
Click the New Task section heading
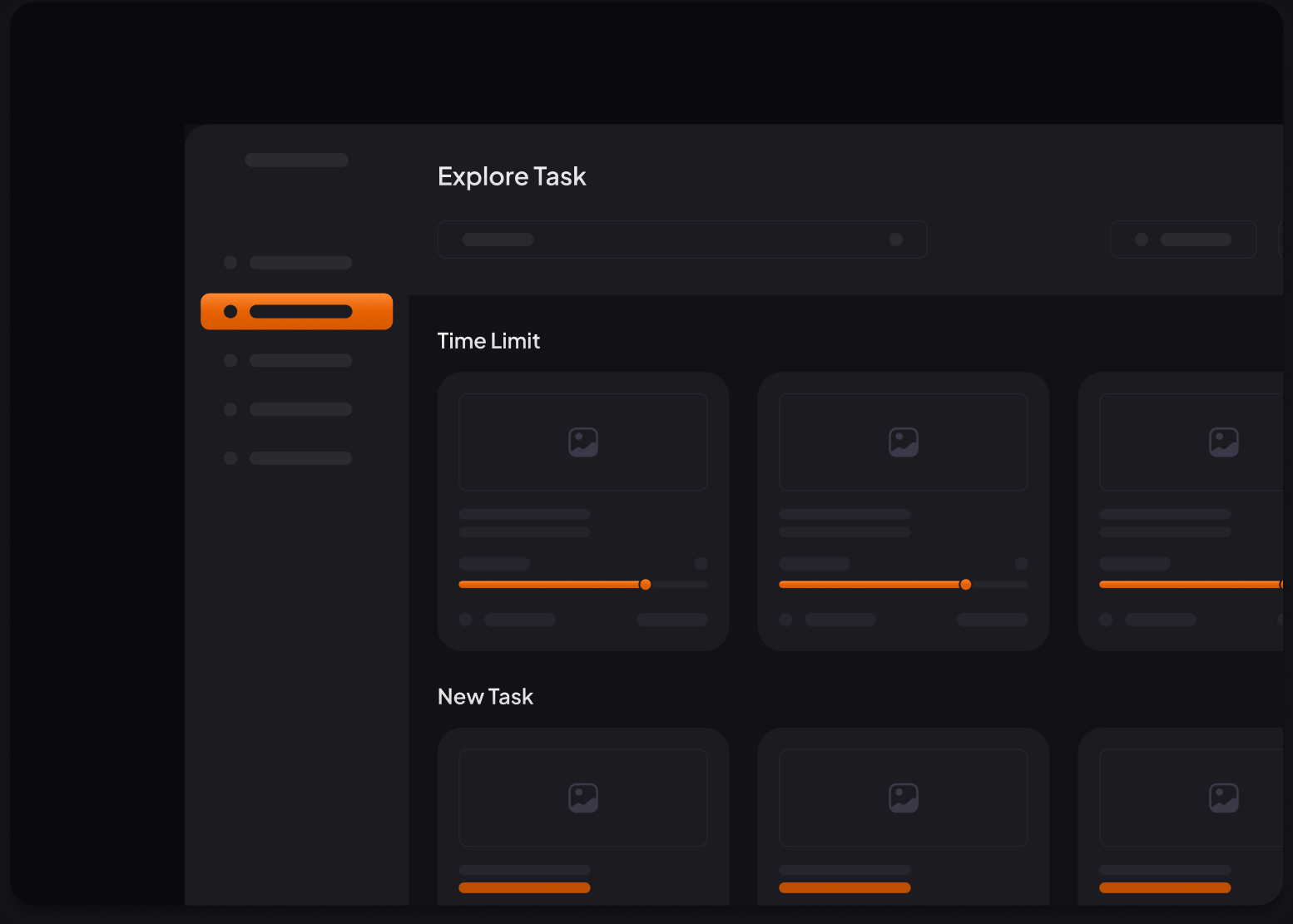point(485,697)
